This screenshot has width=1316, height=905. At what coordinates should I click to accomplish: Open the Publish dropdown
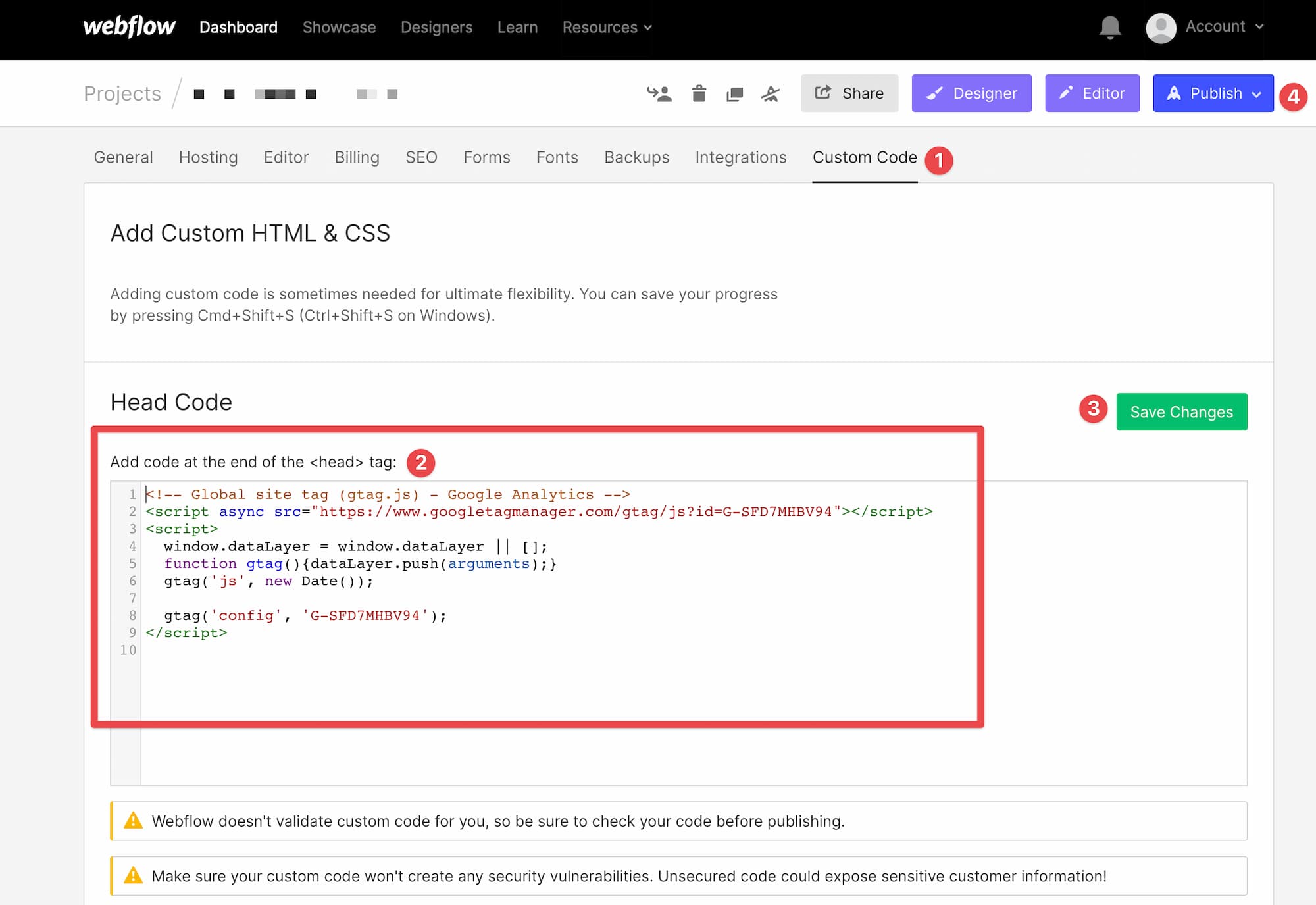pyautogui.click(x=1213, y=93)
